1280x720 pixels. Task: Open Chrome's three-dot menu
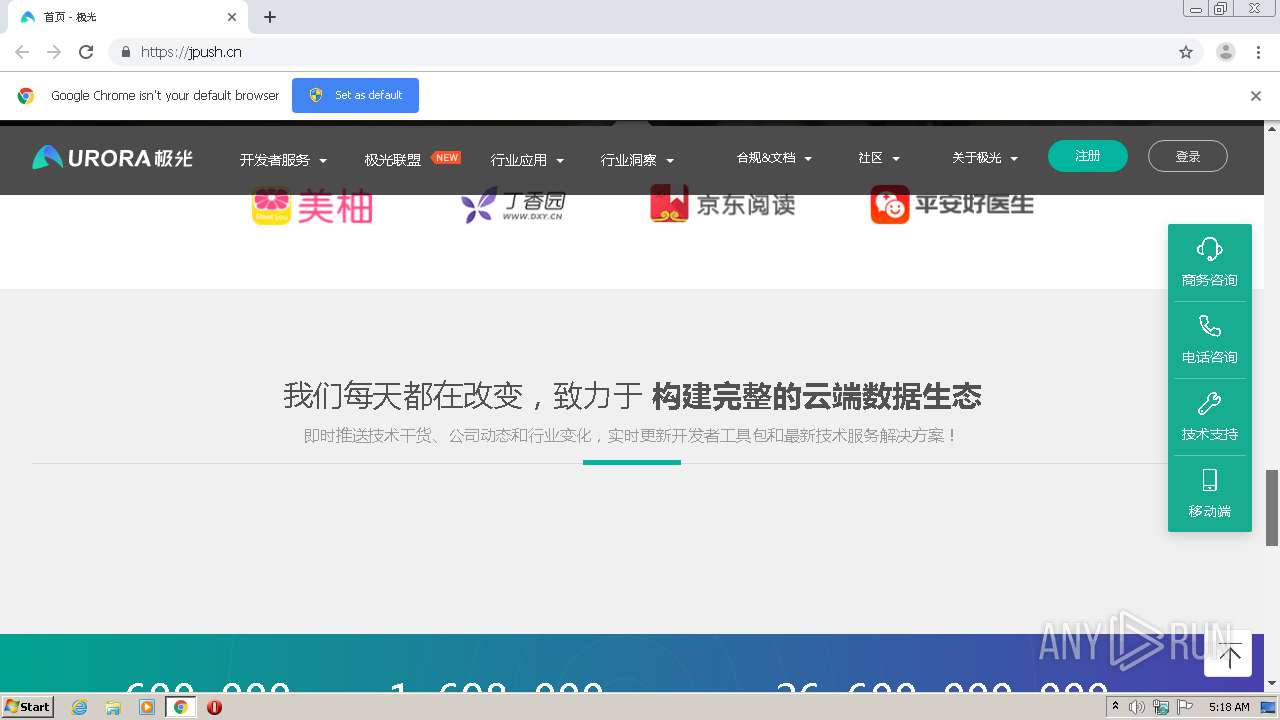click(x=1258, y=52)
